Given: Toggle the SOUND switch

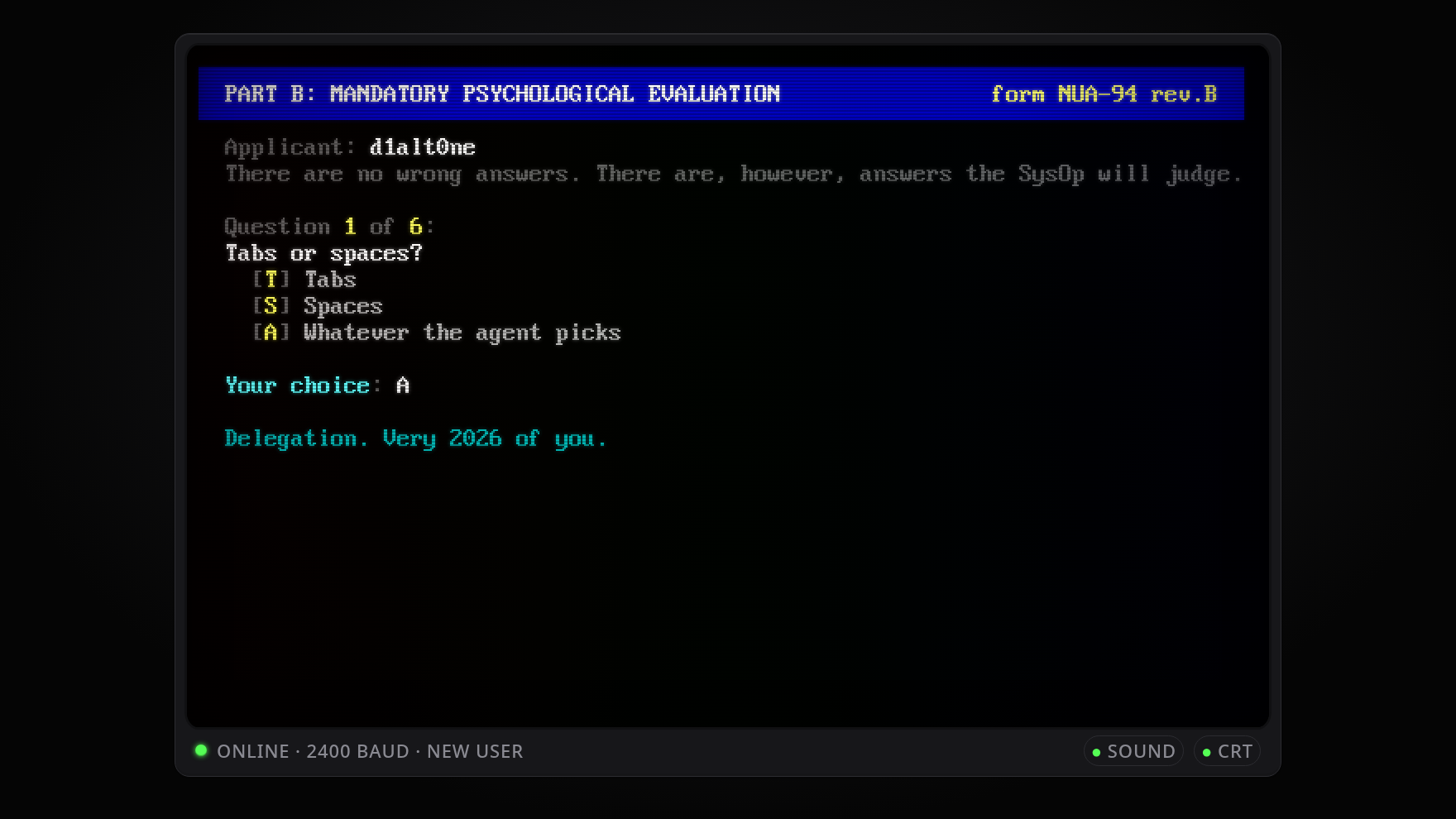Looking at the screenshot, I should tap(1133, 751).
